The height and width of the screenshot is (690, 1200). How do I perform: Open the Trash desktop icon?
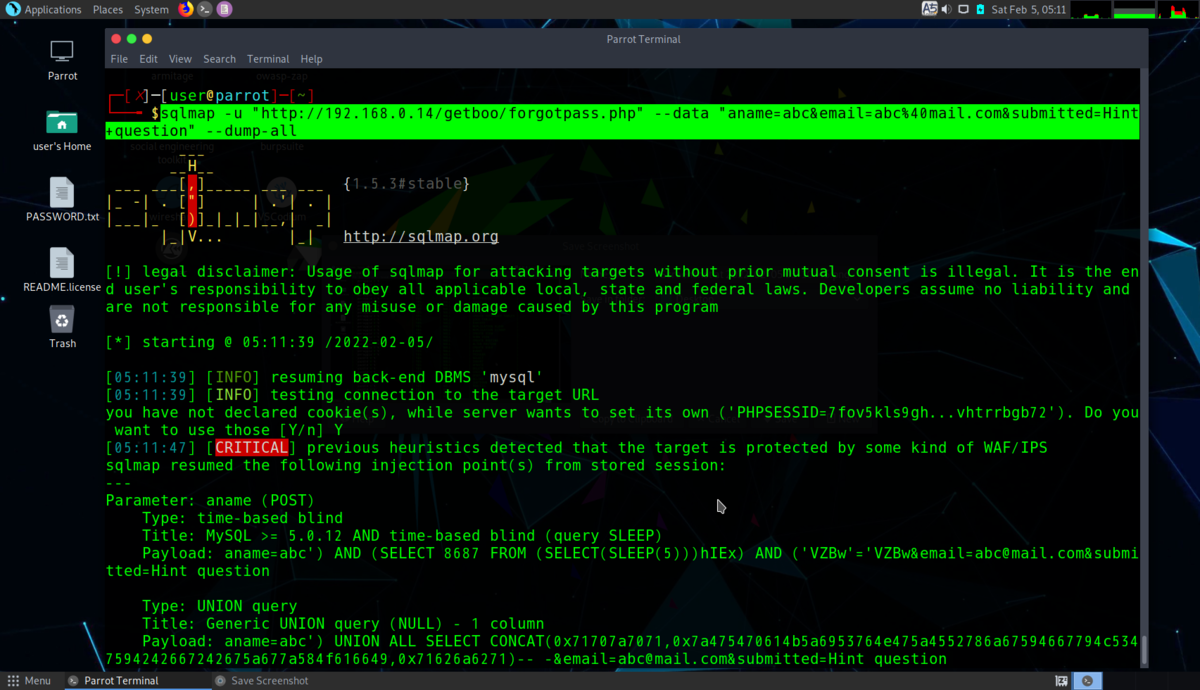point(62,327)
